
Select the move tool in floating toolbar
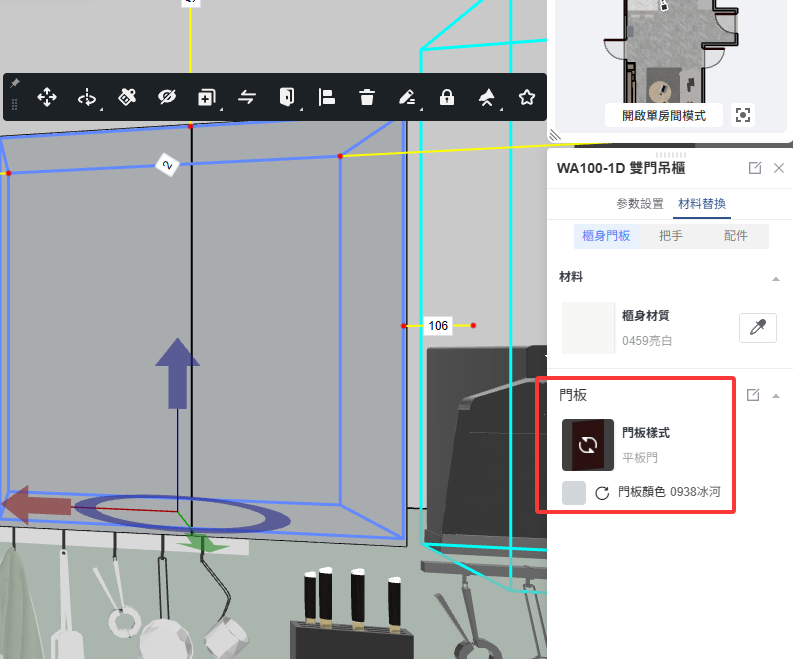click(x=46, y=97)
